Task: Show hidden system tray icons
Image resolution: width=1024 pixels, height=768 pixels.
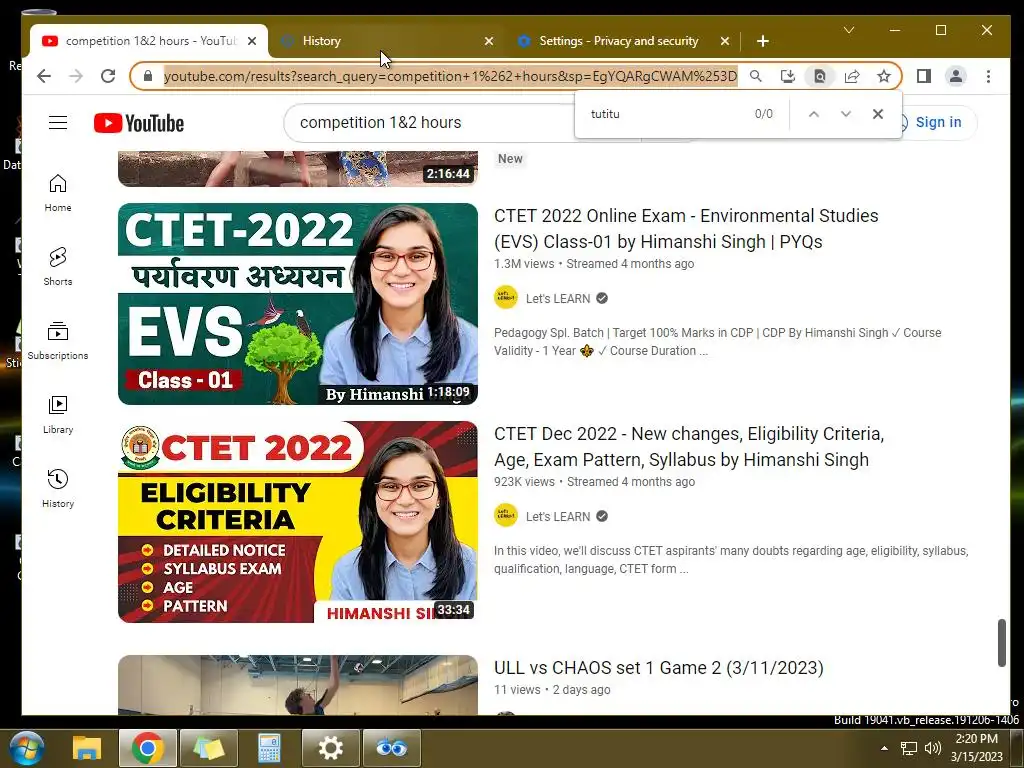Action: pyautogui.click(x=884, y=748)
